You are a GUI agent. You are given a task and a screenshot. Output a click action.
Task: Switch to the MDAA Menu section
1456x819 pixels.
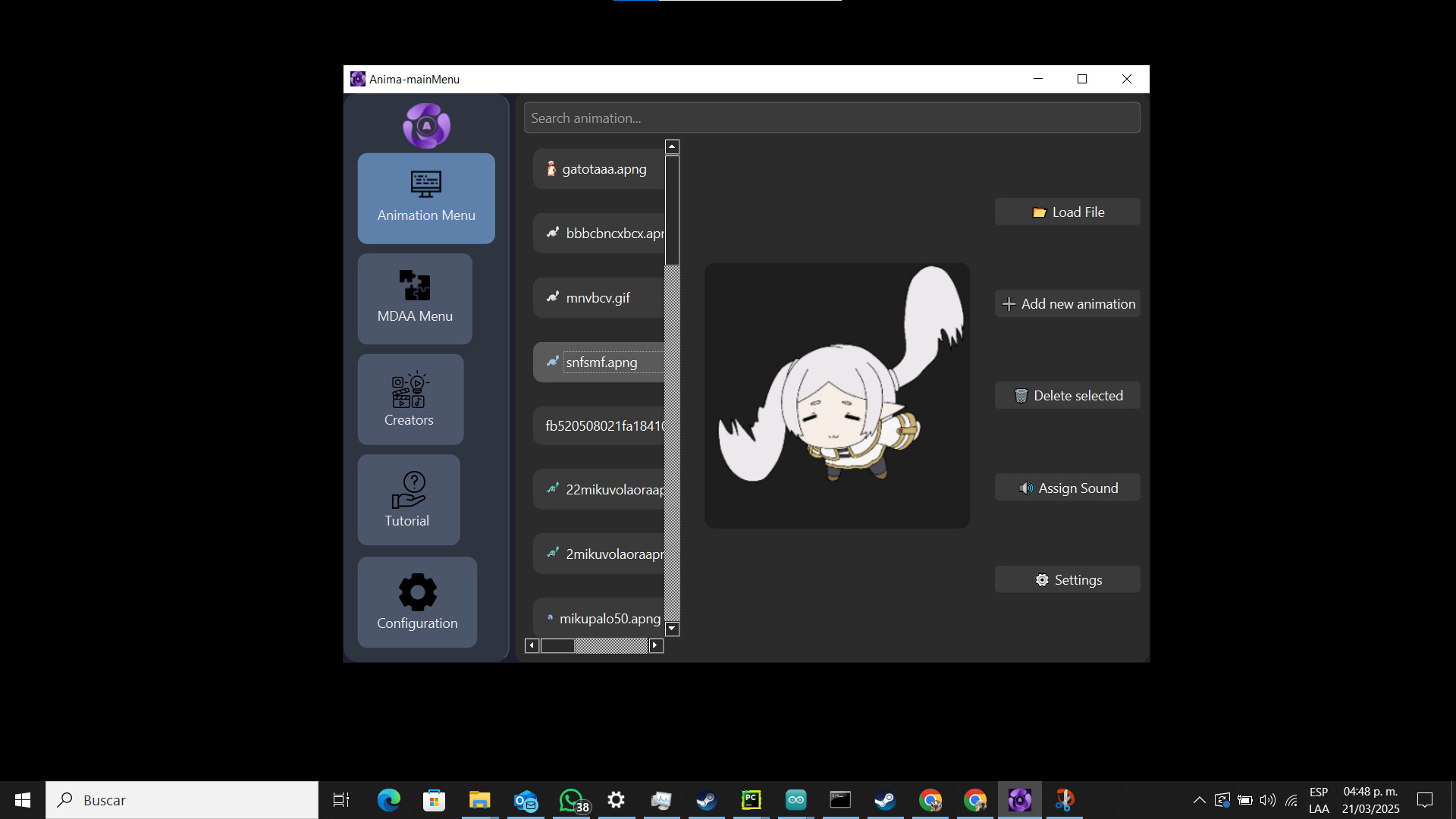(x=414, y=299)
